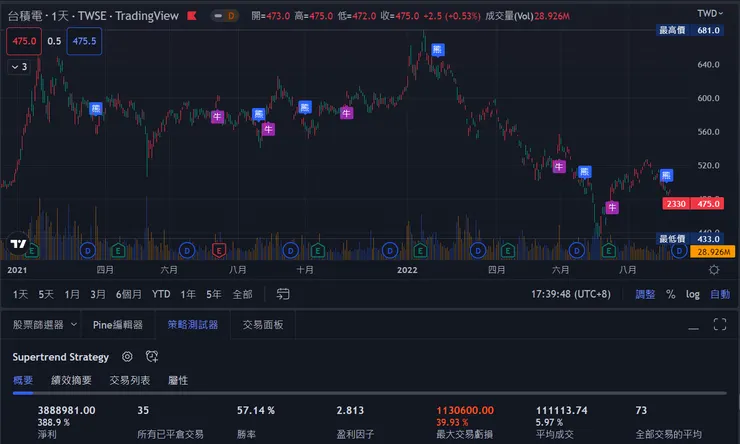
Task: Click the 17:39:48 (UTC+8) timezone clock
Action: coord(571,294)
